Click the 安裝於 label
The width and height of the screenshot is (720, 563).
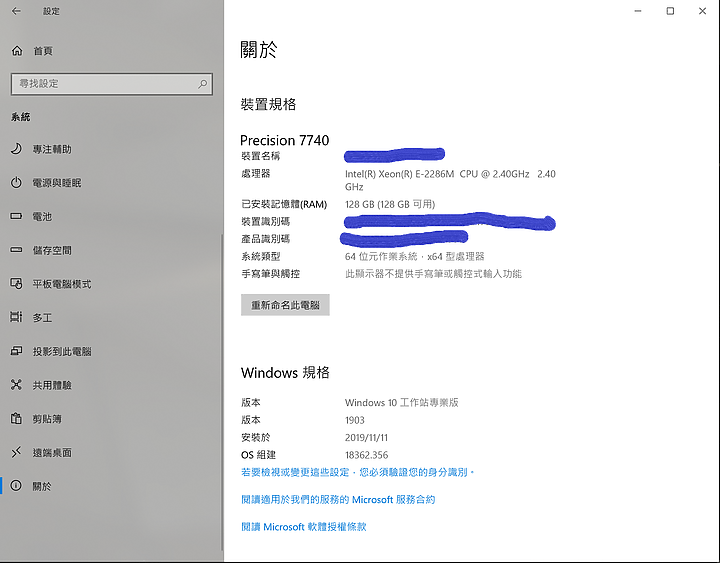(256, 437)
